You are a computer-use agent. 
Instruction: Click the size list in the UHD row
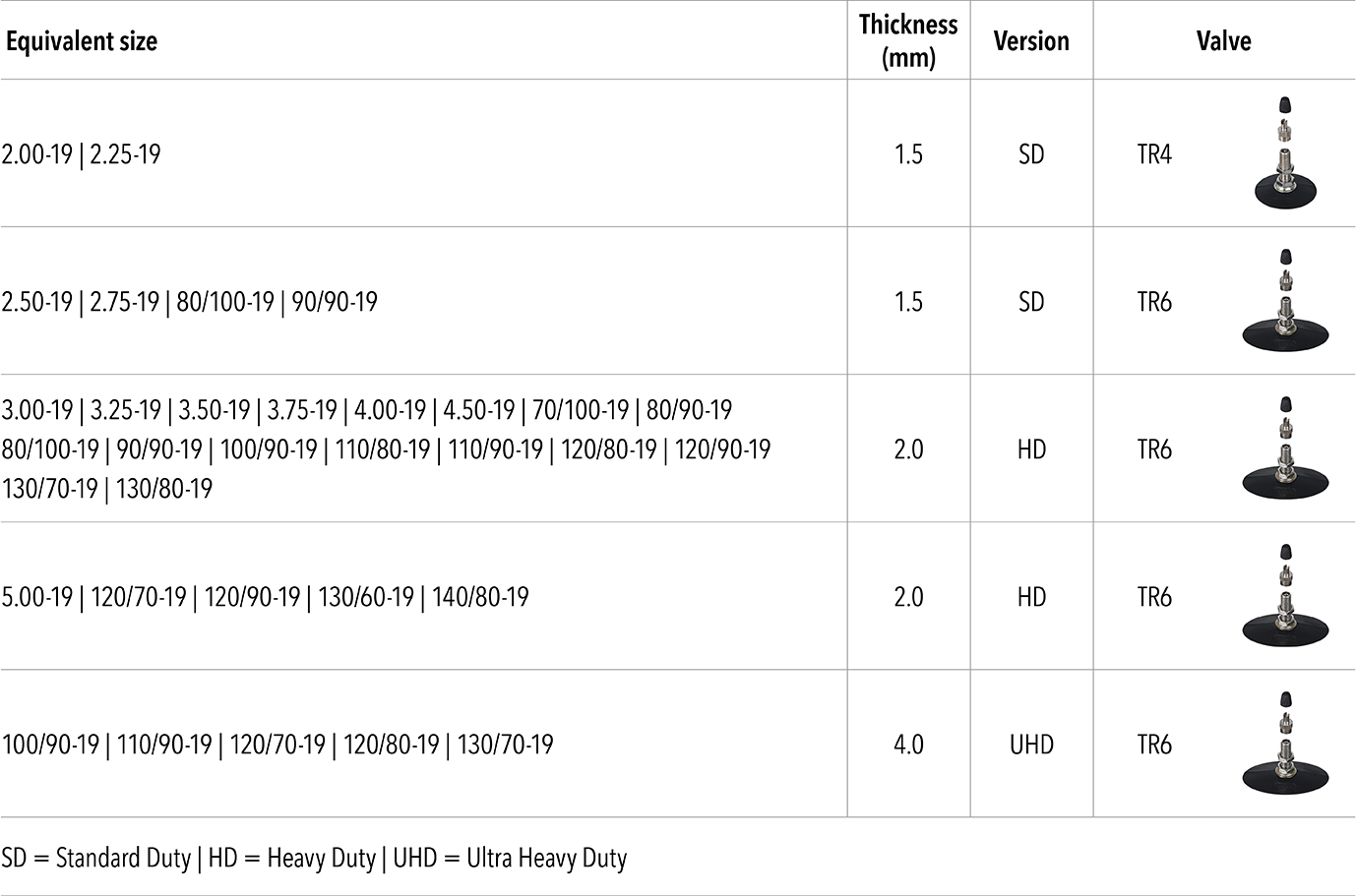[277, 745]
